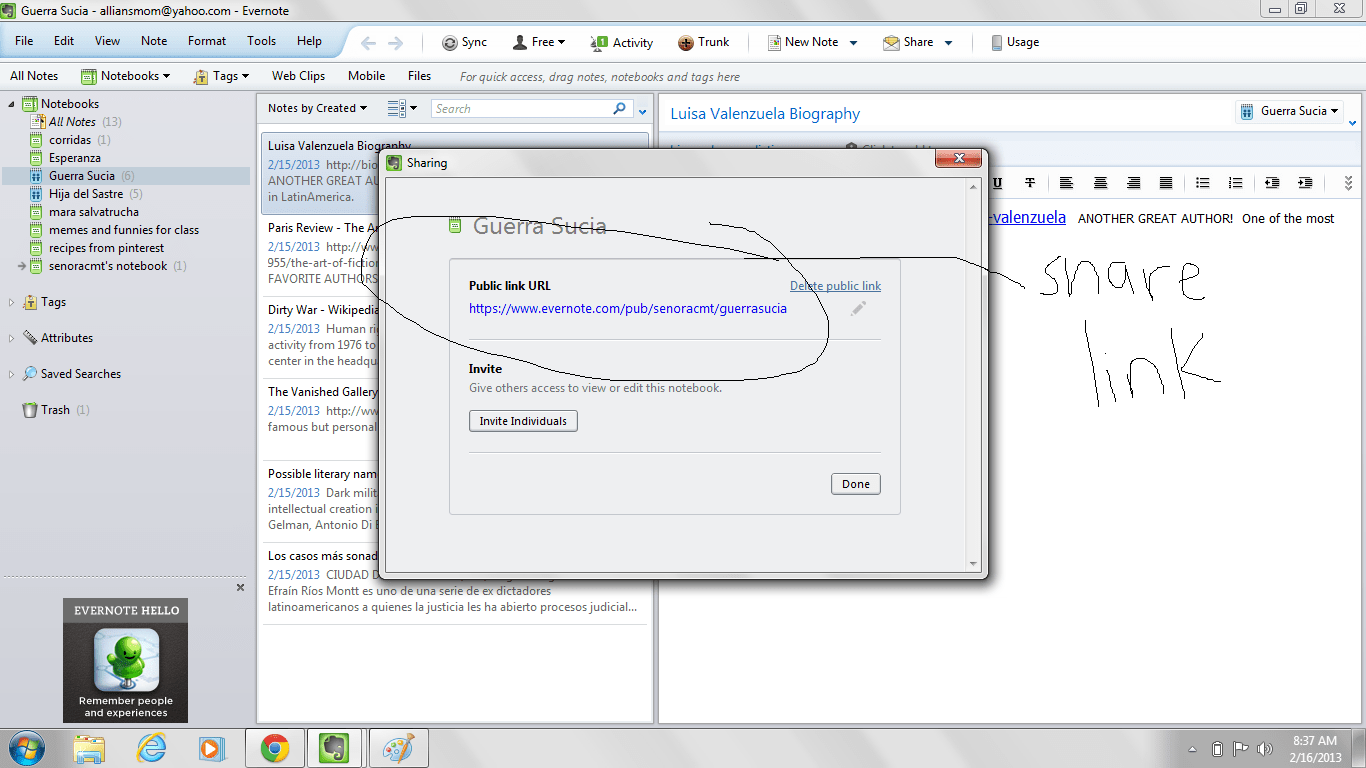This screenshot has width=1366, height=768.
Task: Open the New Note dropdown arrow
Action: (x=853, y=43)
